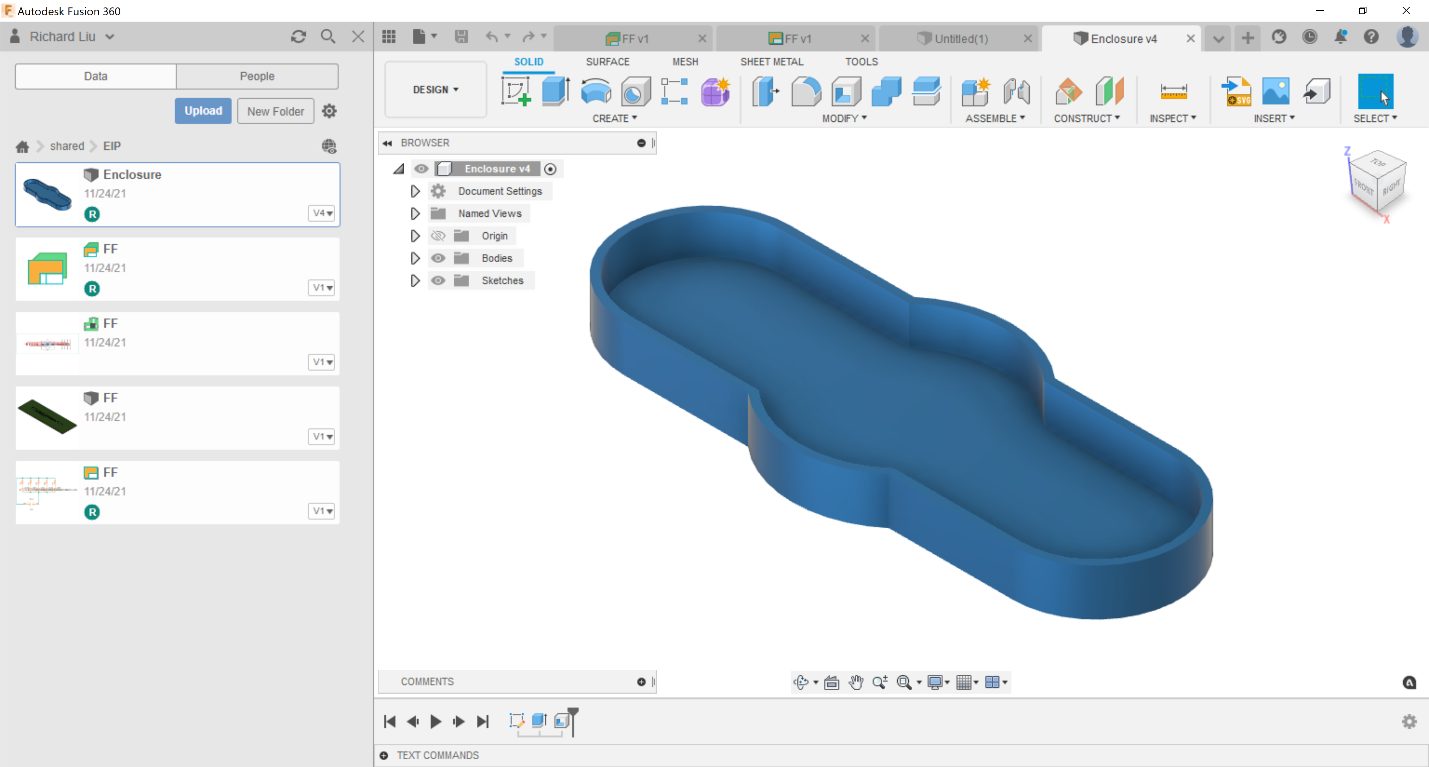Expand the Sketches folder in browser
Image resolution: width=1429 pixels, height=767 pixels.
click(415, 280)
